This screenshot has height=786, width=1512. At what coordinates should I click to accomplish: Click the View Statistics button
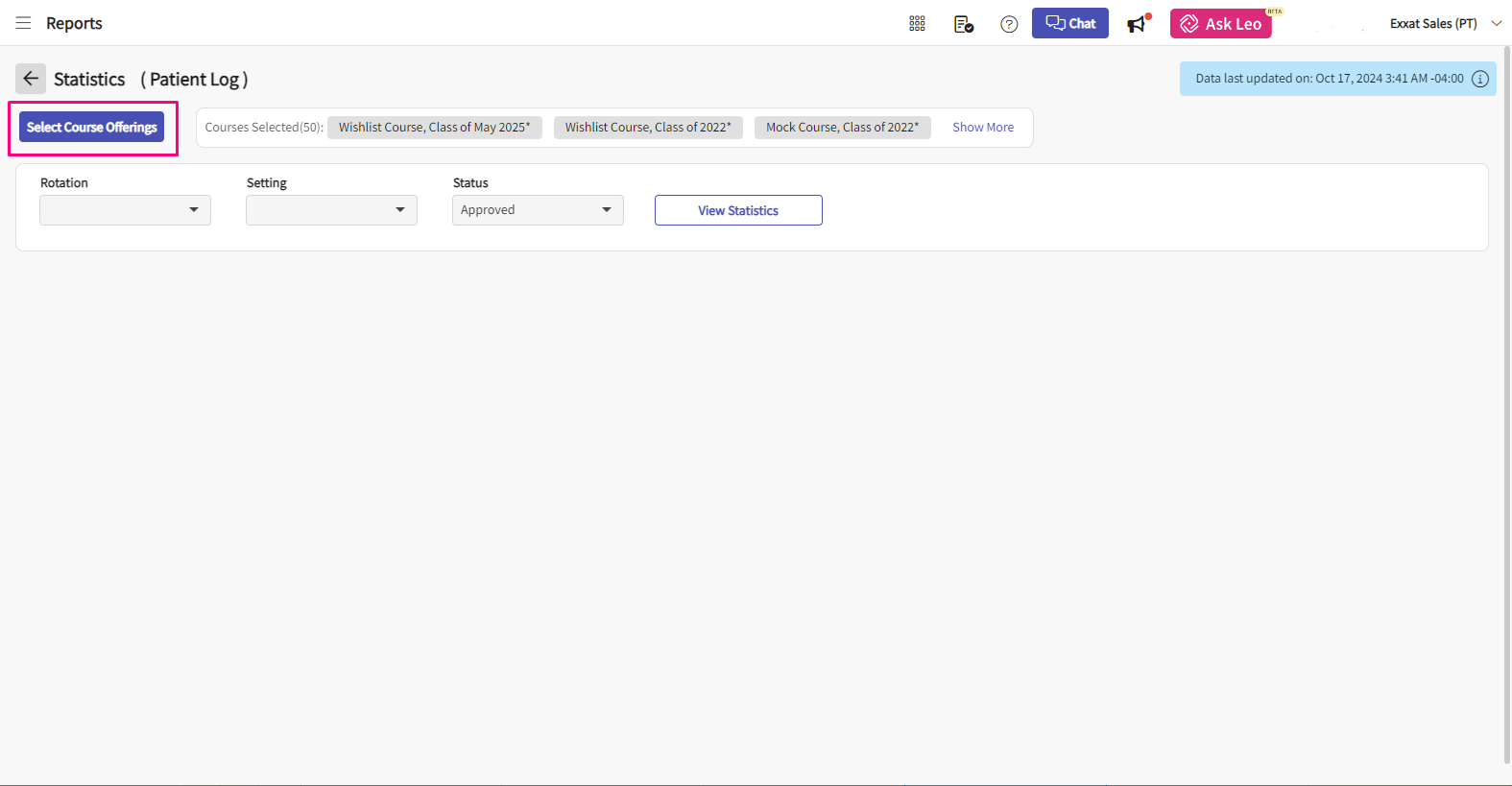click(738, 210)
